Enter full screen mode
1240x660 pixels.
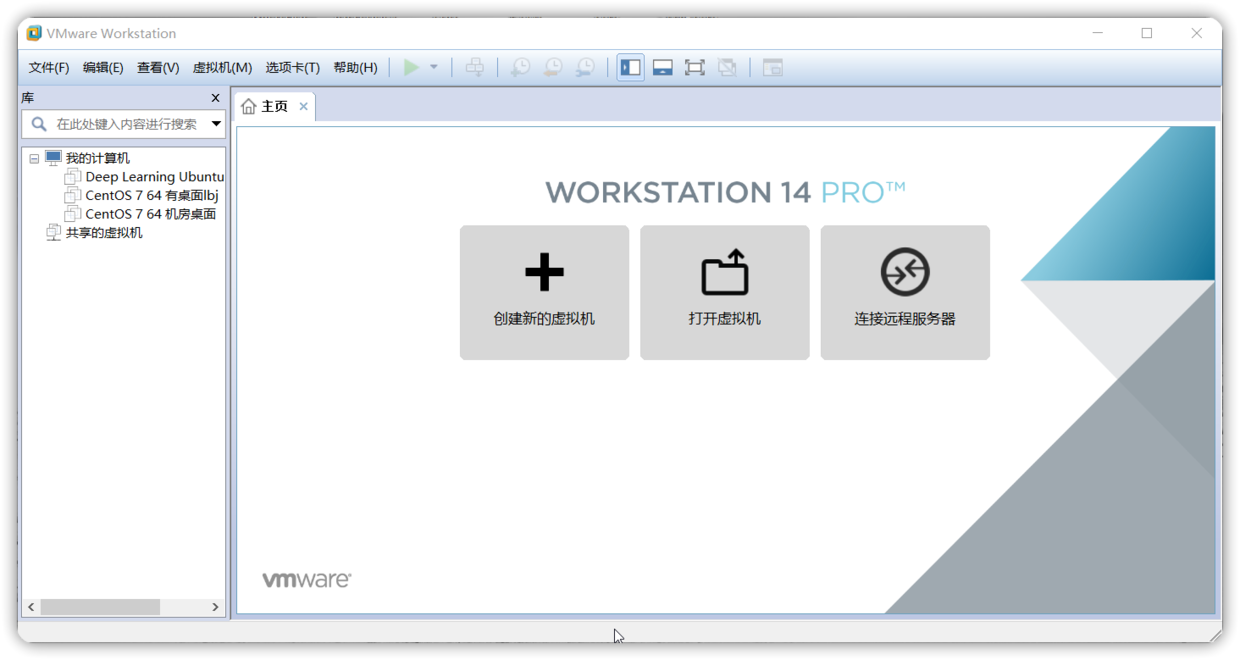(x=695, y=67)
